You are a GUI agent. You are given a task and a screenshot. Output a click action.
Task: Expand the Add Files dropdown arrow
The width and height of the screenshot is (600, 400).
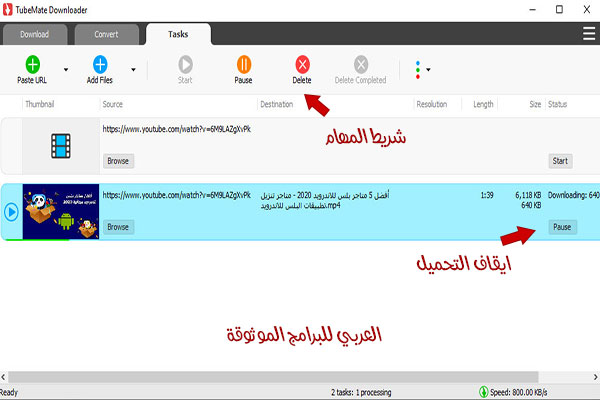pos(133,70)
